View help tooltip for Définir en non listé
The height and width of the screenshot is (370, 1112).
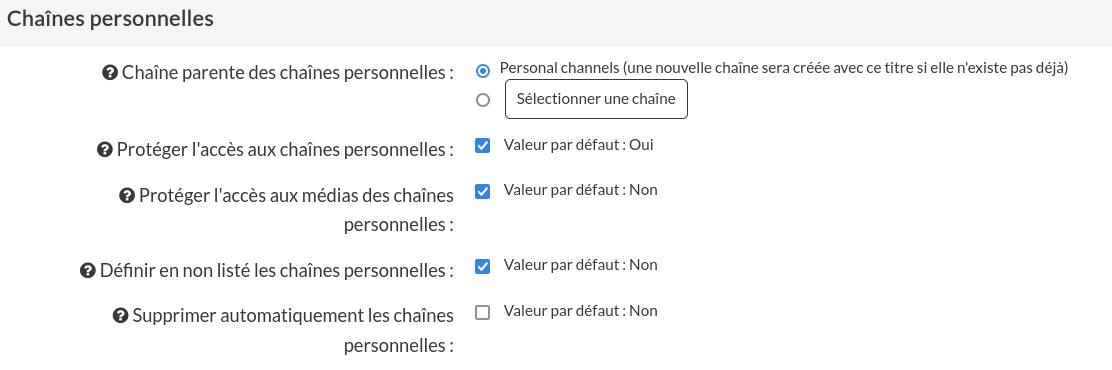point(88,270)
